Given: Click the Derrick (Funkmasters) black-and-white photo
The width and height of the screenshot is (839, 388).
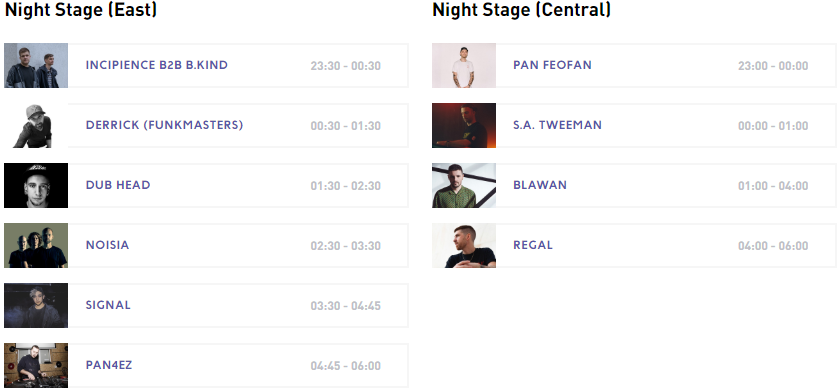Looking at the screenshot, I should [x=36, y=125].
